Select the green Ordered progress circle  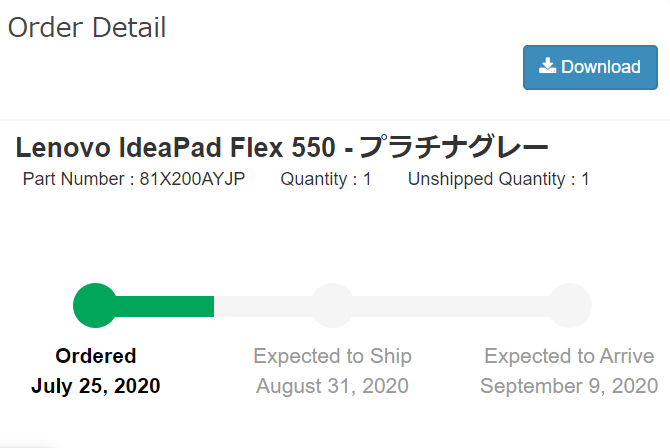(95, 306)
